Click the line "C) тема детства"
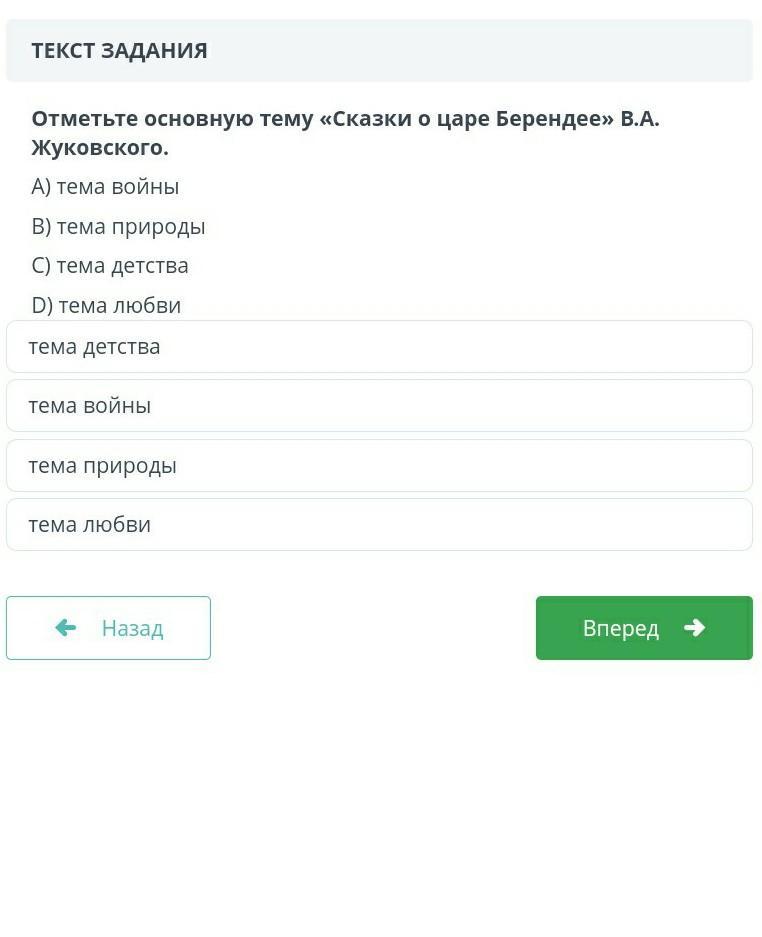 click(x=110, y=266)
